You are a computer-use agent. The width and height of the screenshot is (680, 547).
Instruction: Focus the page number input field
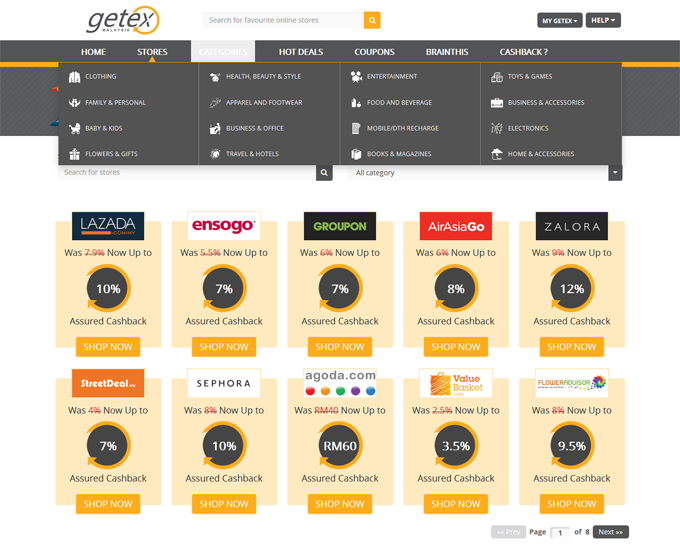point(560,533)
